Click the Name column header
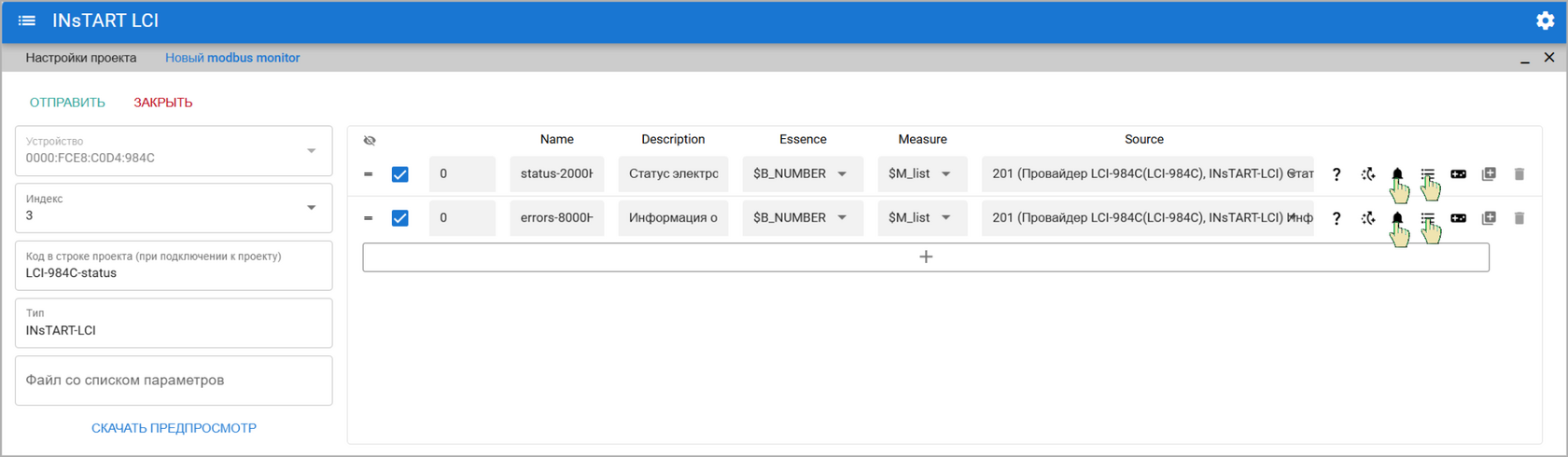 point(557,140)
